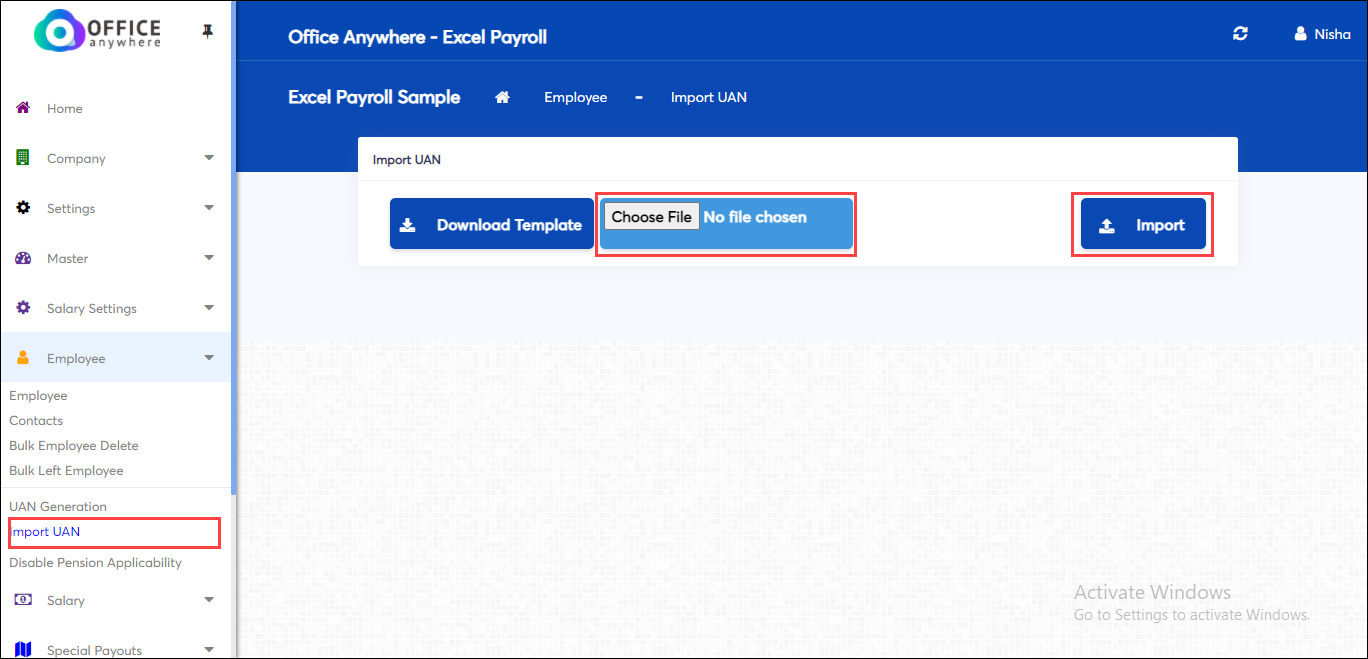The image size is (1368, 659).
Task: Click the Salary Settings cog icon
Action: 23,308
